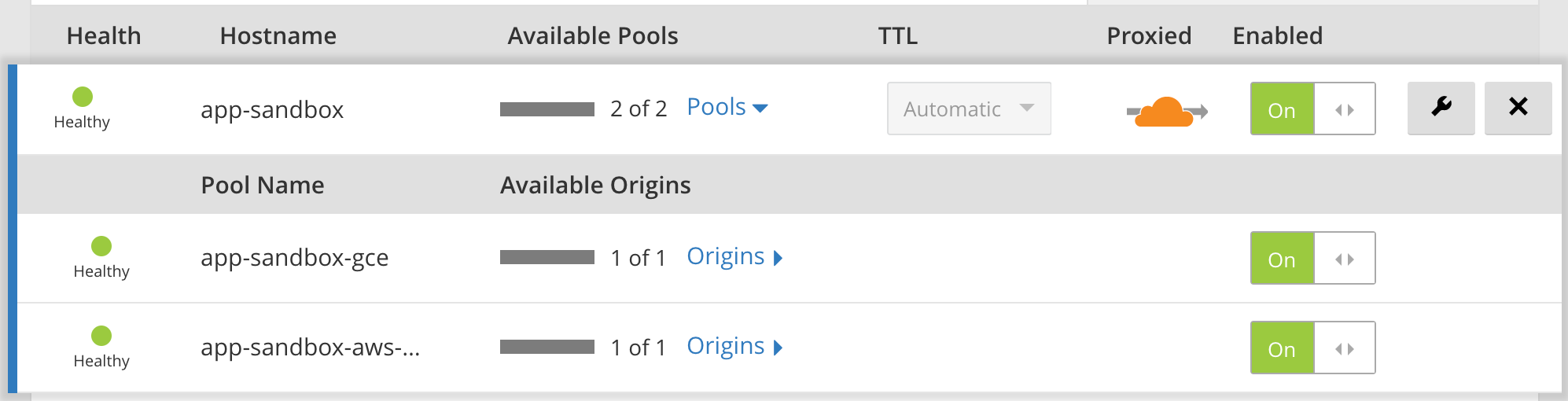The image size is (1568, 401).
Task: Click the wrench edit icon for app-sandbox
Action: [1441, 108]
